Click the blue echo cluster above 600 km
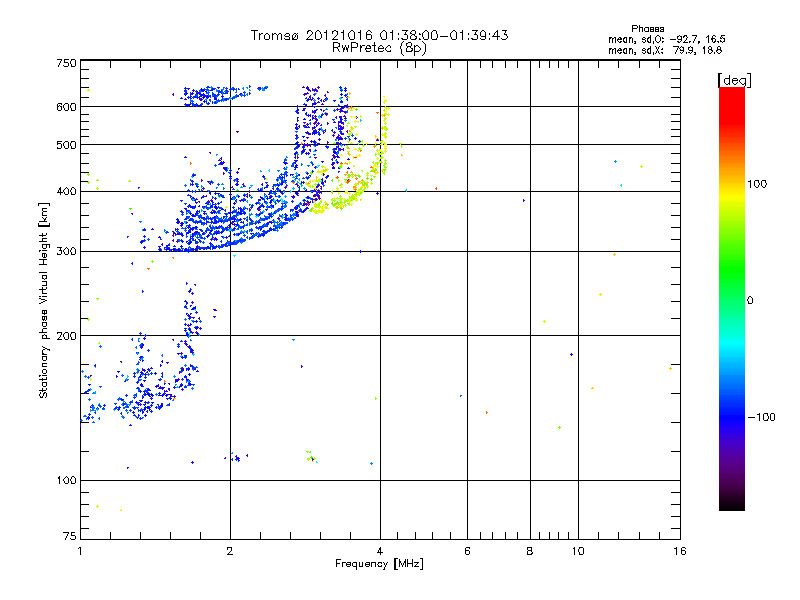Screen dimensions: 800x600 pos(217,95)
